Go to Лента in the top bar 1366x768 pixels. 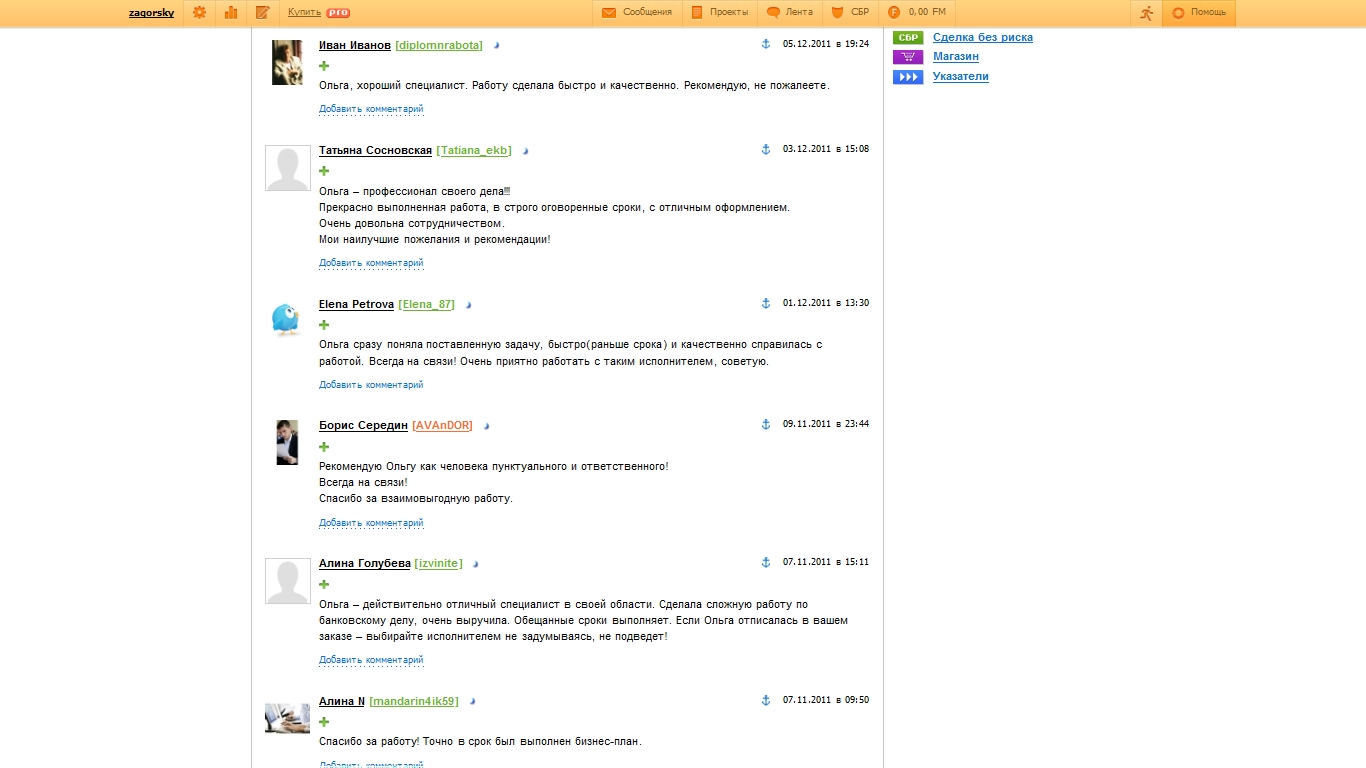click(790, 13)
